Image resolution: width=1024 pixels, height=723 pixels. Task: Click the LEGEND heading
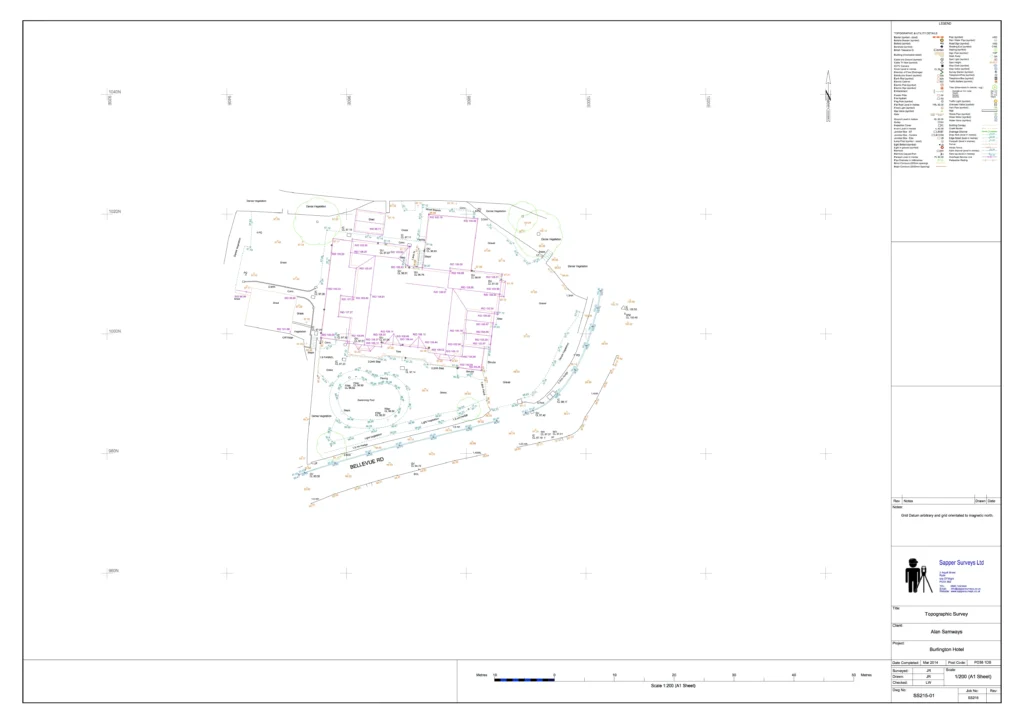[945, 24]
